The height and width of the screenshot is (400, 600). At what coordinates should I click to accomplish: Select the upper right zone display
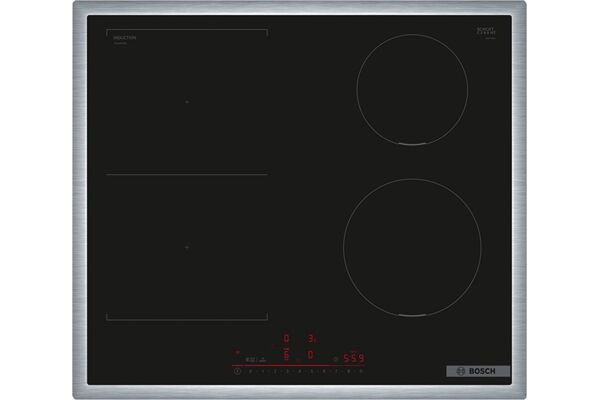(x=311, y=338)
